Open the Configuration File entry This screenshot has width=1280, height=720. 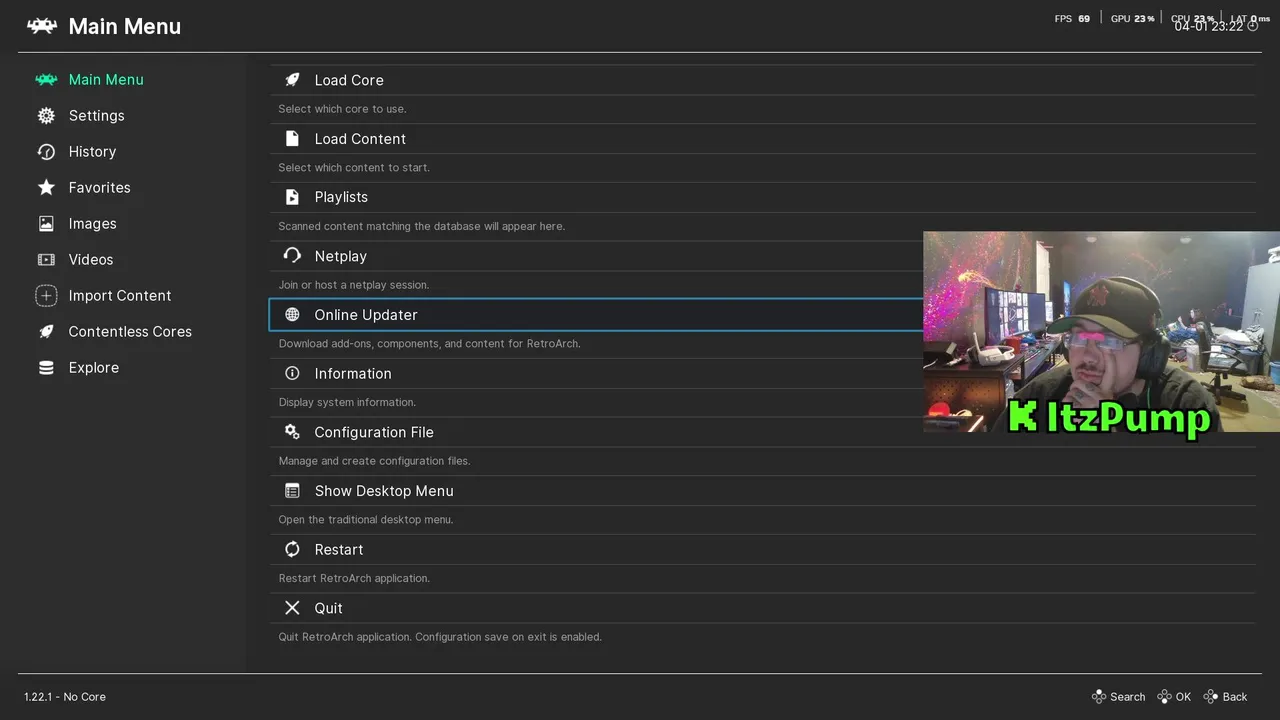pos(762,432)
